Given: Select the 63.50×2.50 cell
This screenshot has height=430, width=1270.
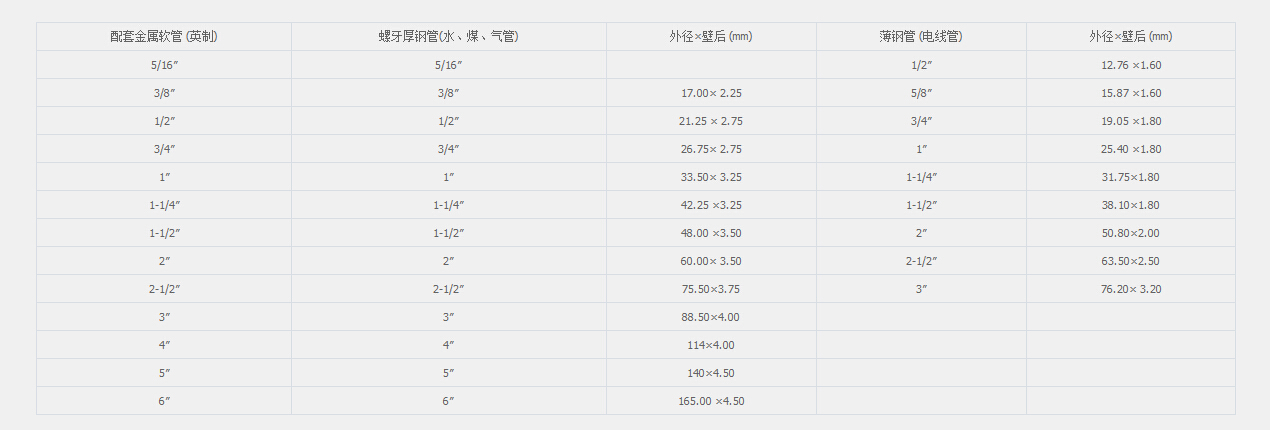Looking at the screenshot, I should tap(1131, 261).
